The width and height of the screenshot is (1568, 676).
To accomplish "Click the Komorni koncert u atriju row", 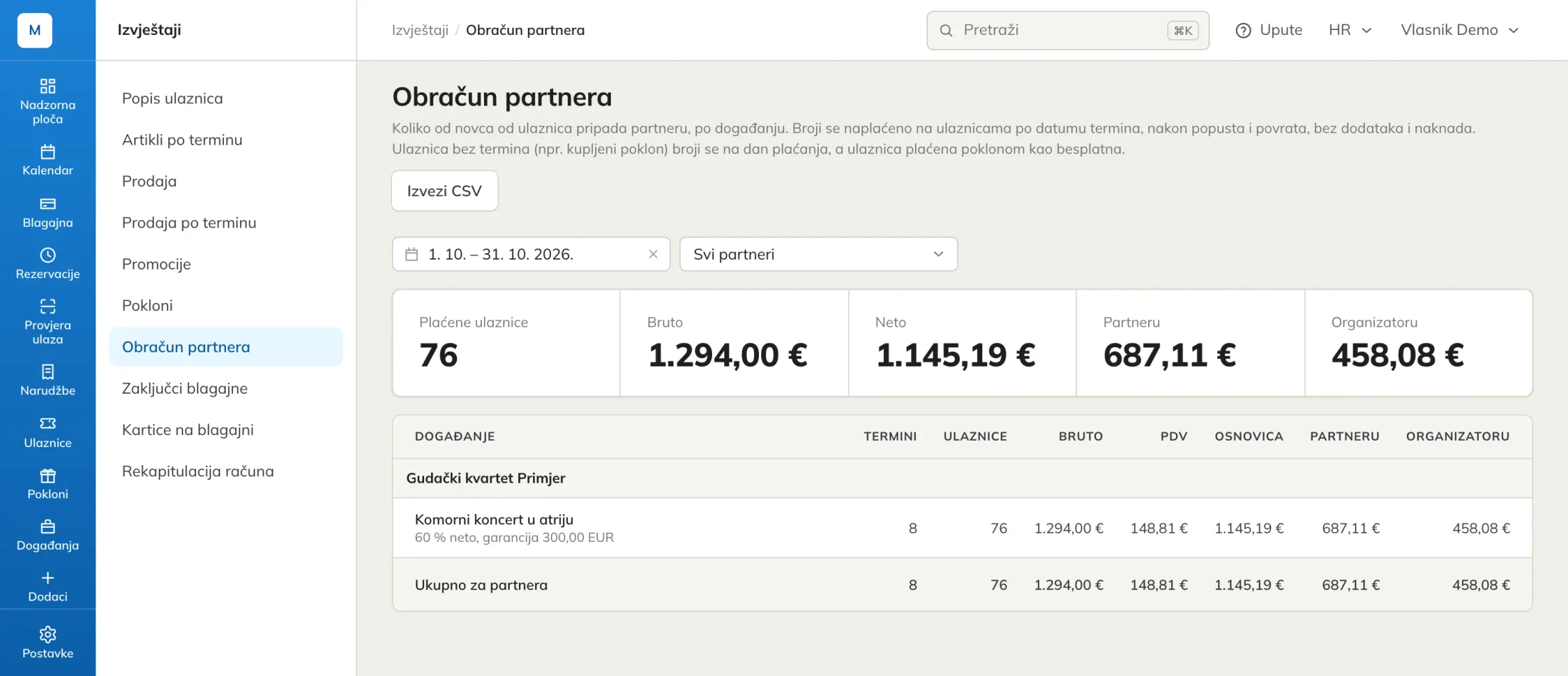I will 962,528.
